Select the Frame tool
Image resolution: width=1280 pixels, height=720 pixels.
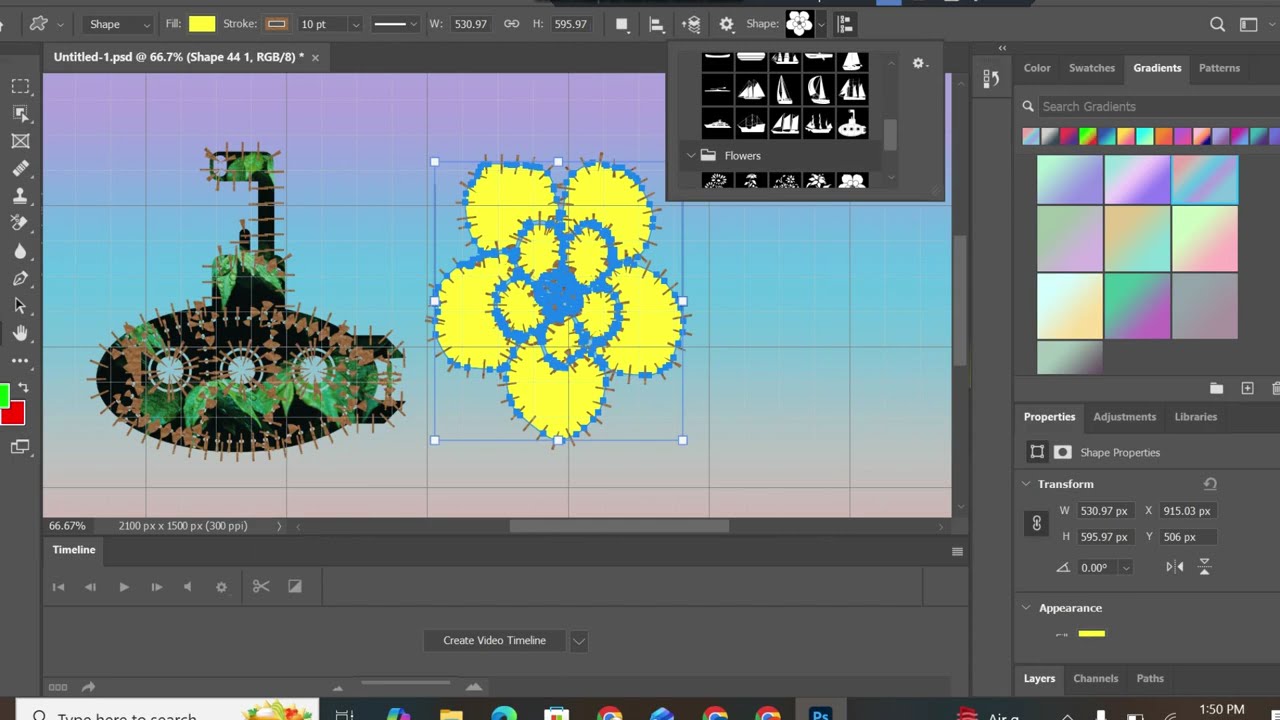pyautogui.click(x=20, y=141)
